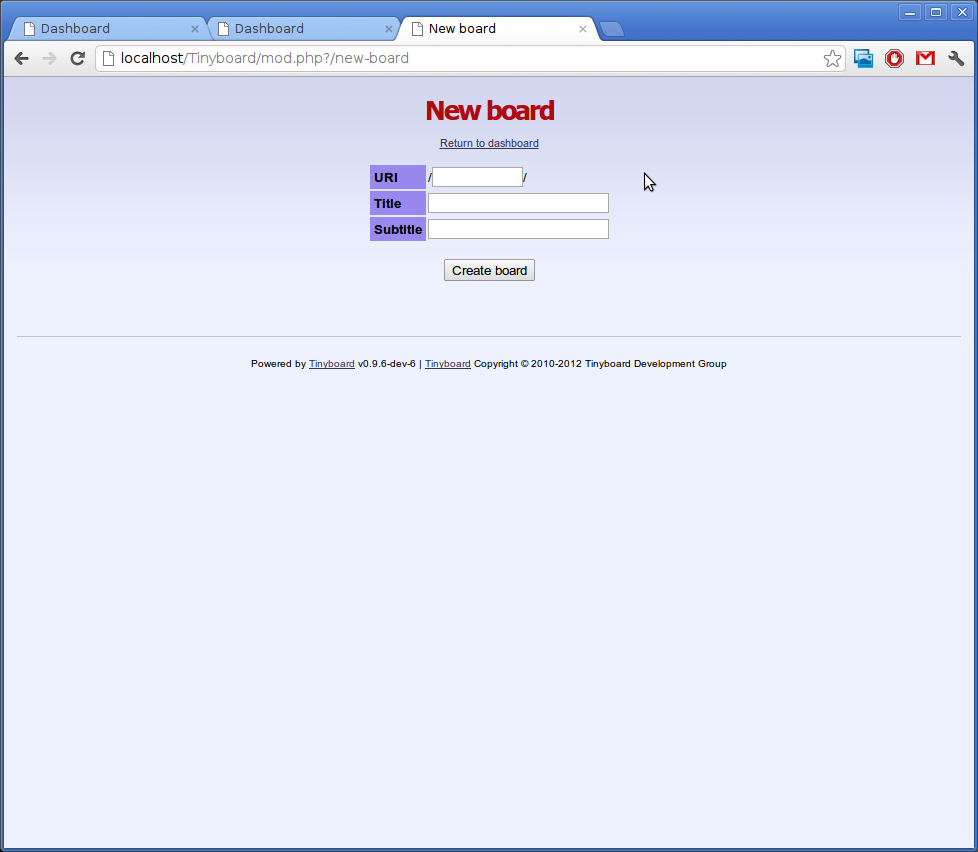Follow the Return to dashboard link

tap(489, 144)
